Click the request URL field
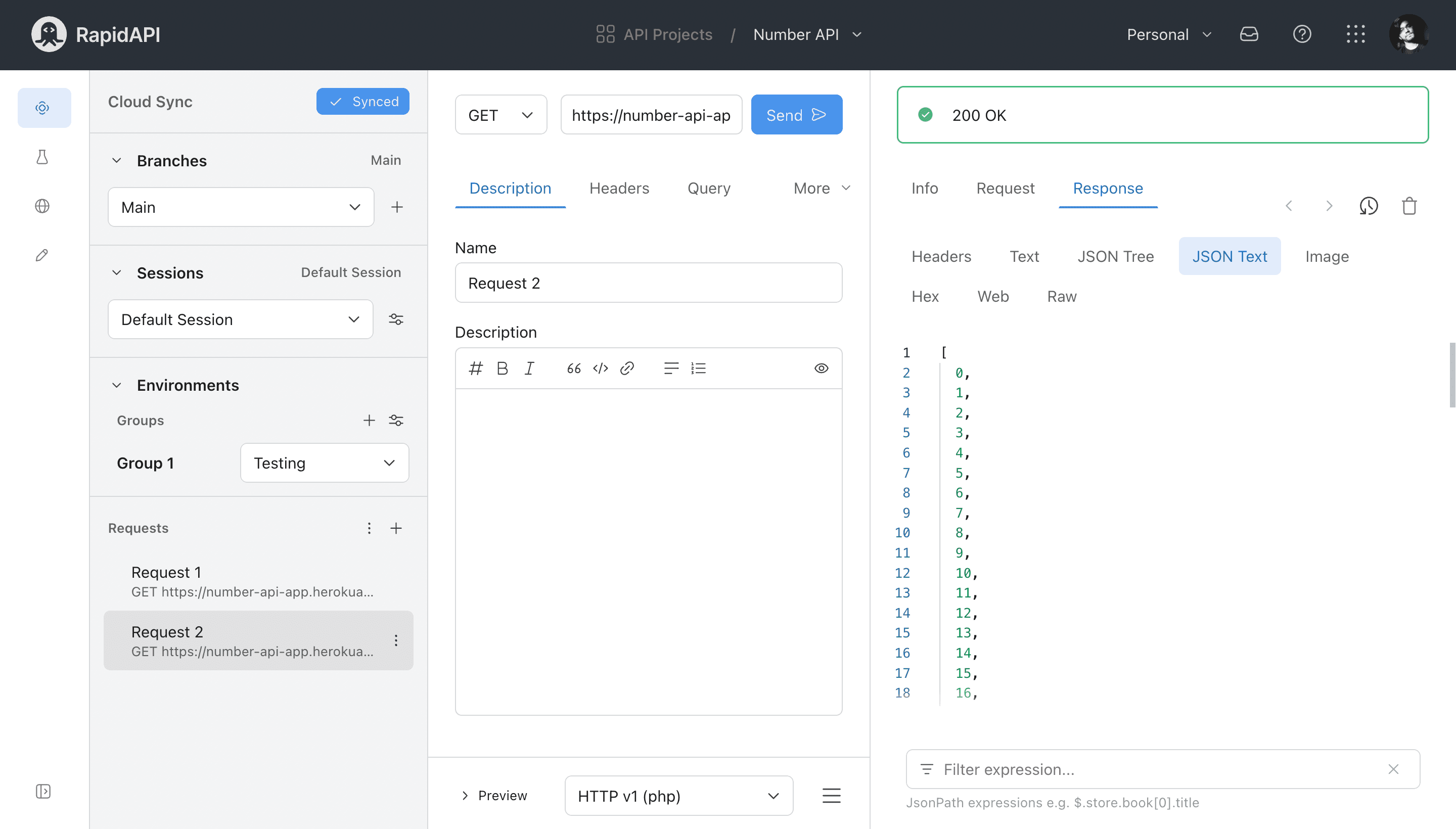The height and width of the screenshot is (829, 1456). point(651,115)
